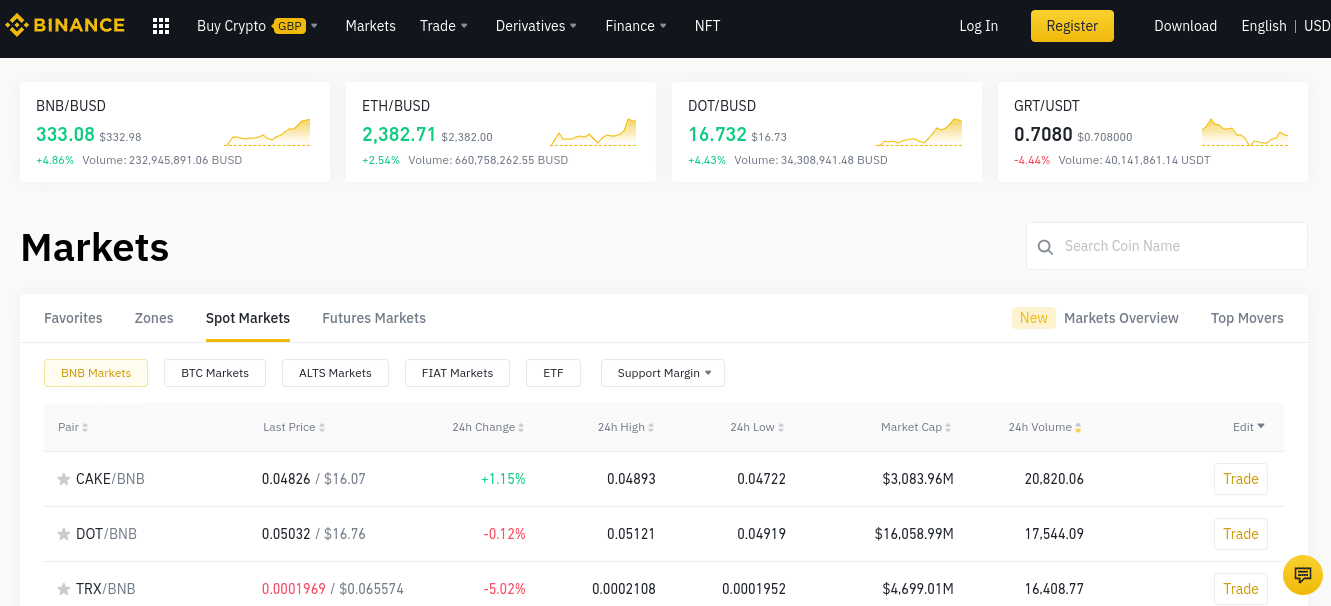Screen dimensions: 1331x606
Task: Star the DOT/BNB pair as favorite
Action: tap(64, 534)
